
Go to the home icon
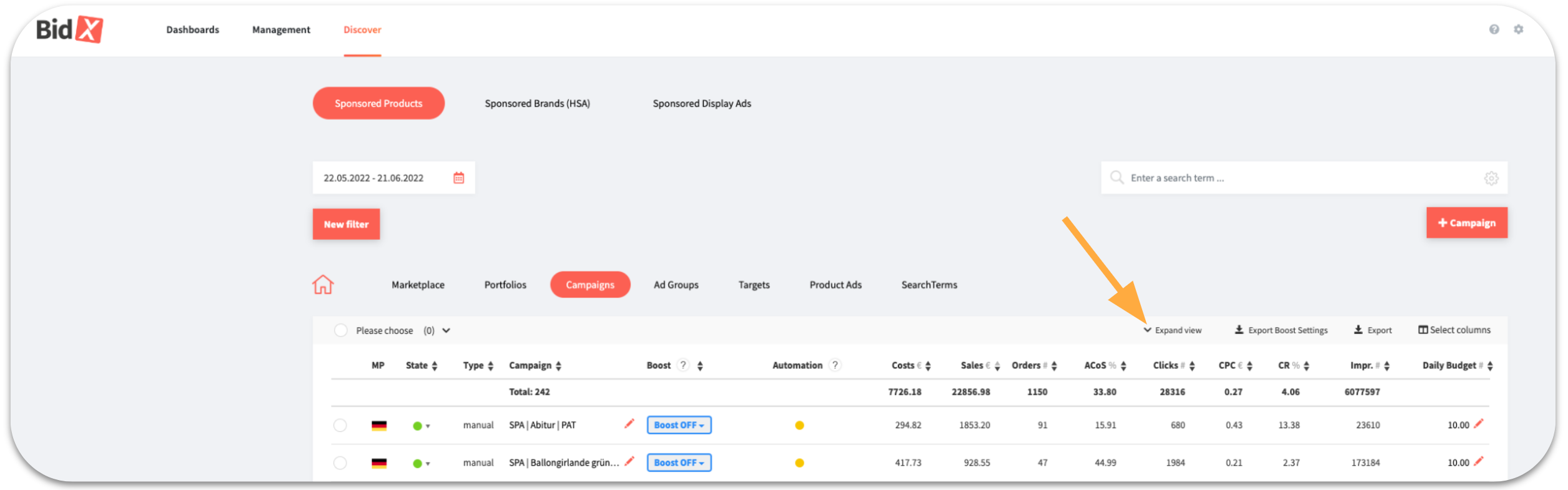(x=323, y=285)
